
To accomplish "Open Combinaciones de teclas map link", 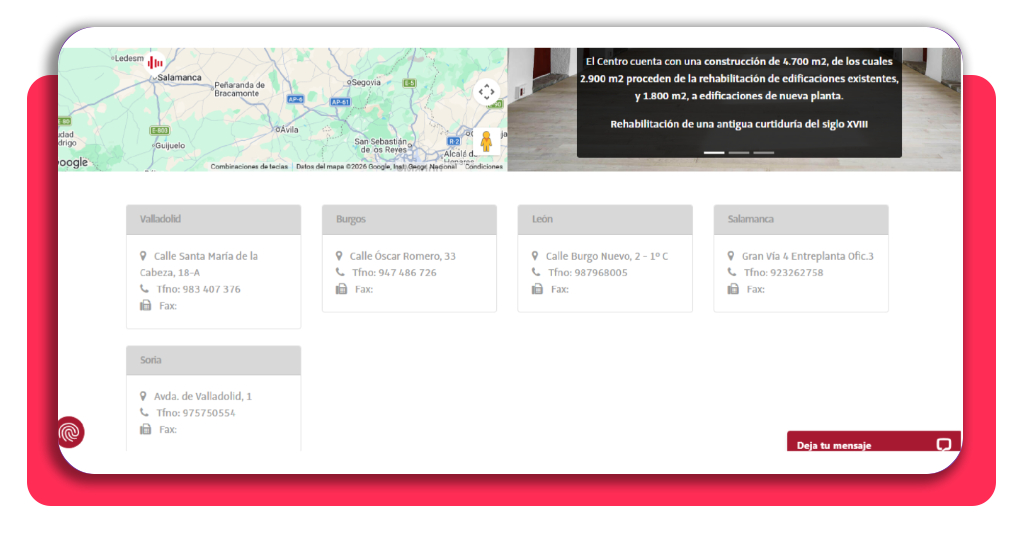I will pyautogui.click(x=249, y=166).
